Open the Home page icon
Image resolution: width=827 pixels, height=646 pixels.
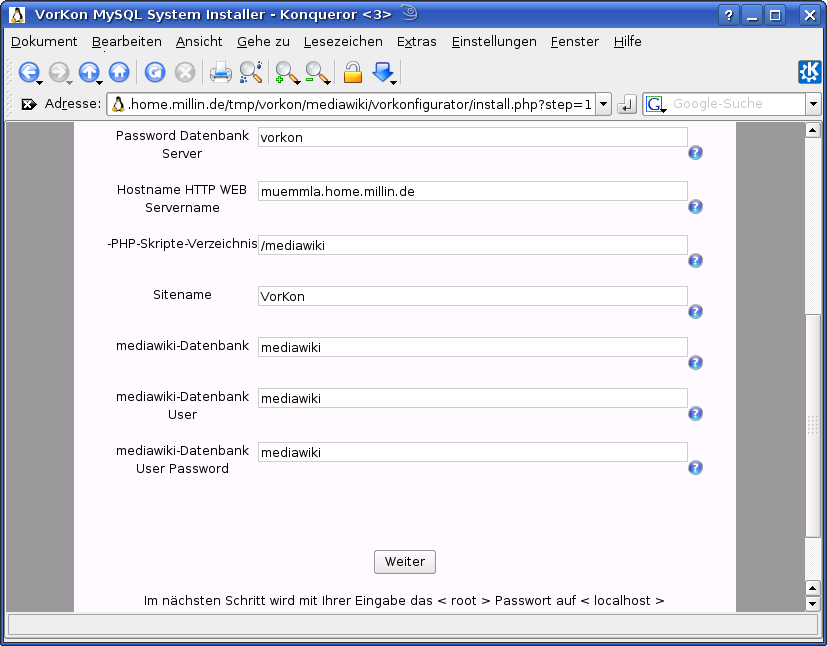tap(119, 72)
